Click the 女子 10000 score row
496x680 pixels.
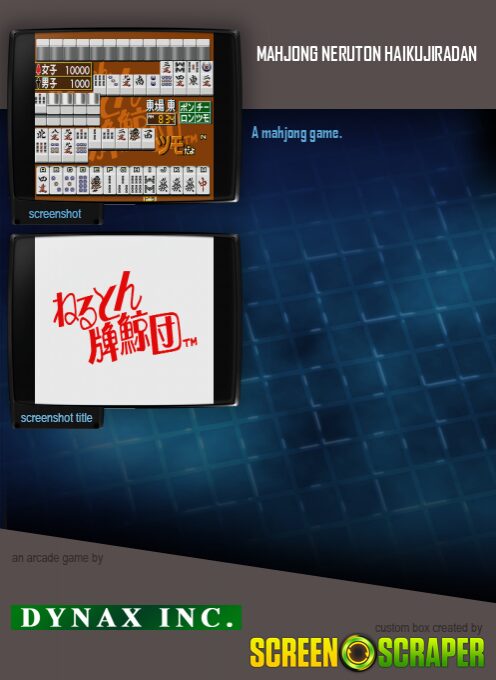tap(63, 69)
